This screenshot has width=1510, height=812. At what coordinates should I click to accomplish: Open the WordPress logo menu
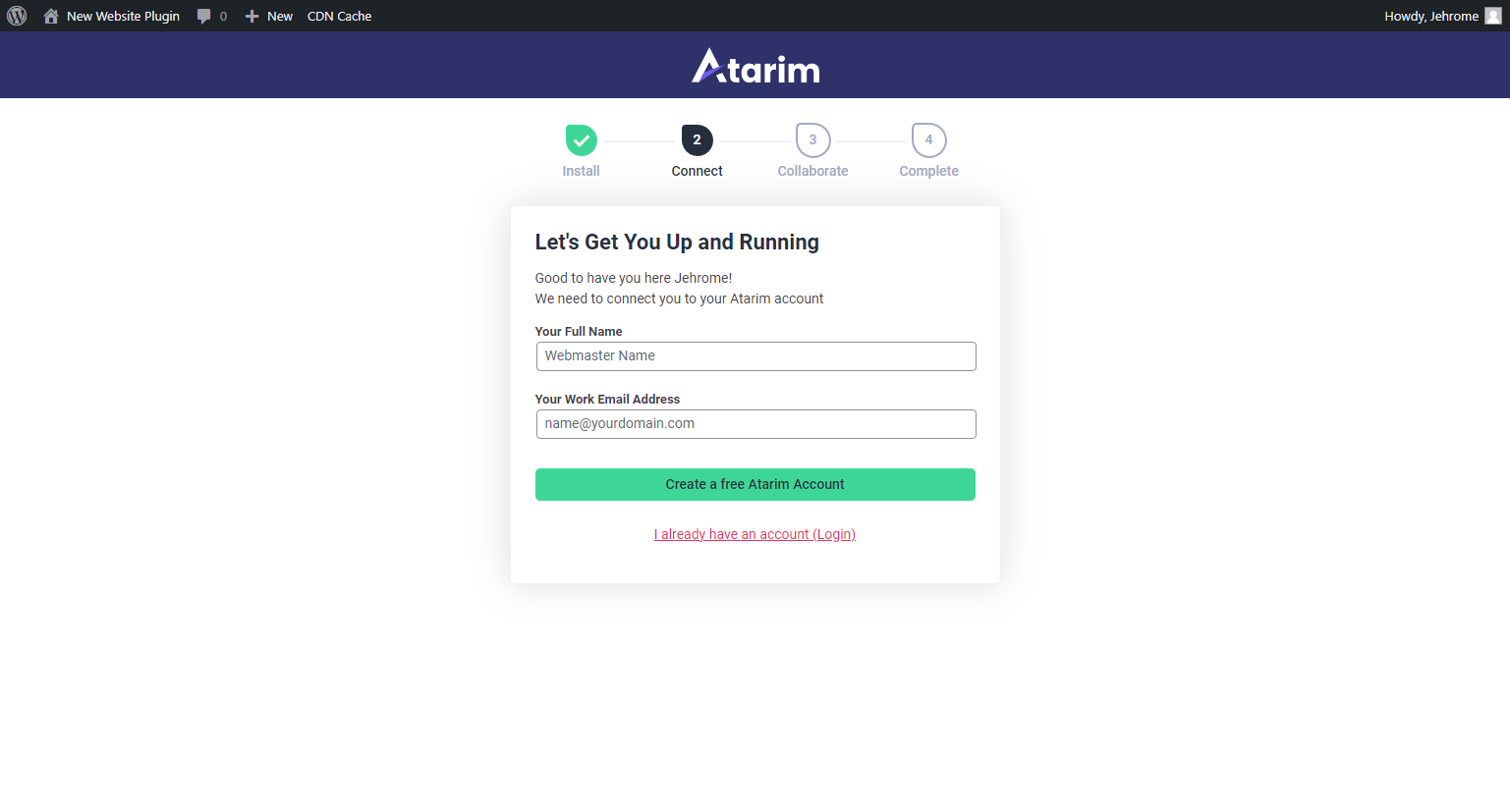(x=17, y=16)
